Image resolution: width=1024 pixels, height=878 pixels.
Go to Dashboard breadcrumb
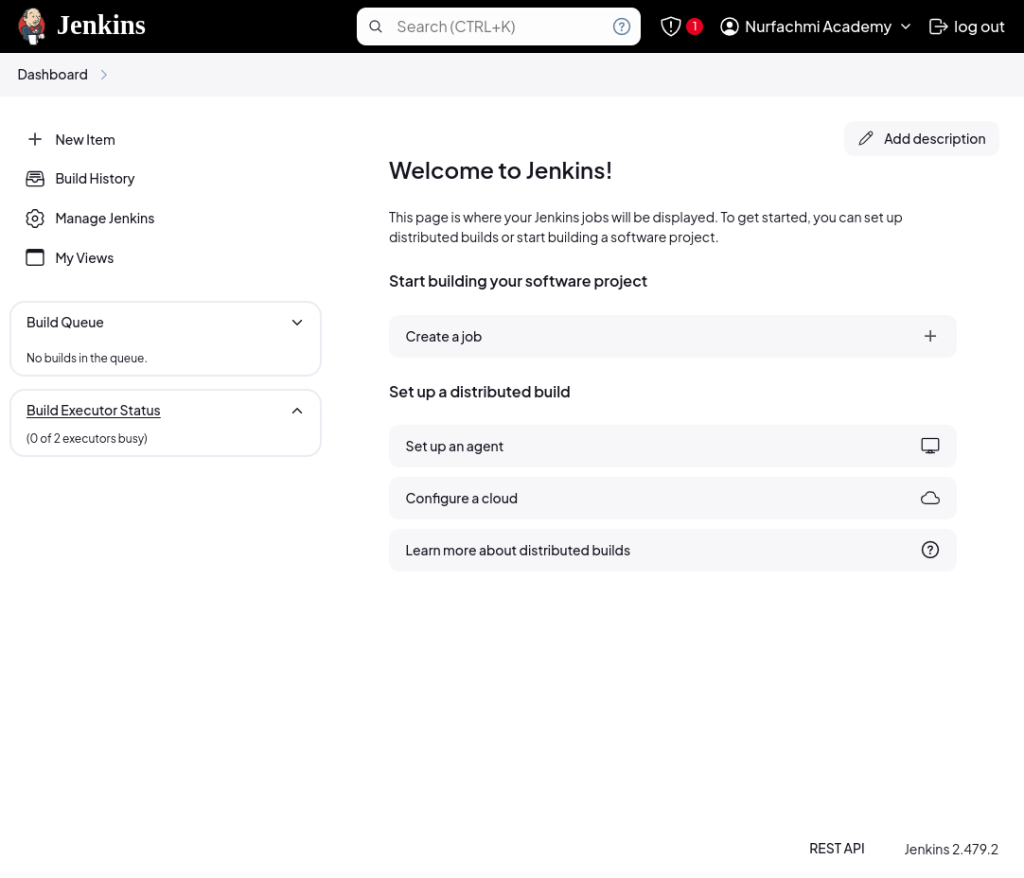click(52, 74)
